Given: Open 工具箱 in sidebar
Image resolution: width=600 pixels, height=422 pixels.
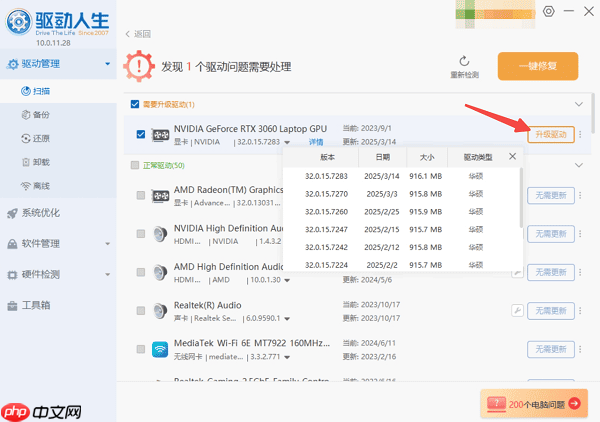Looking at the screenshot, I should (58, 305).
